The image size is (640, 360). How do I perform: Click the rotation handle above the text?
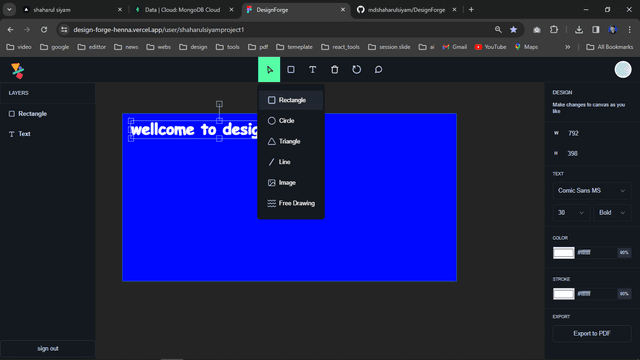point(219,104)
